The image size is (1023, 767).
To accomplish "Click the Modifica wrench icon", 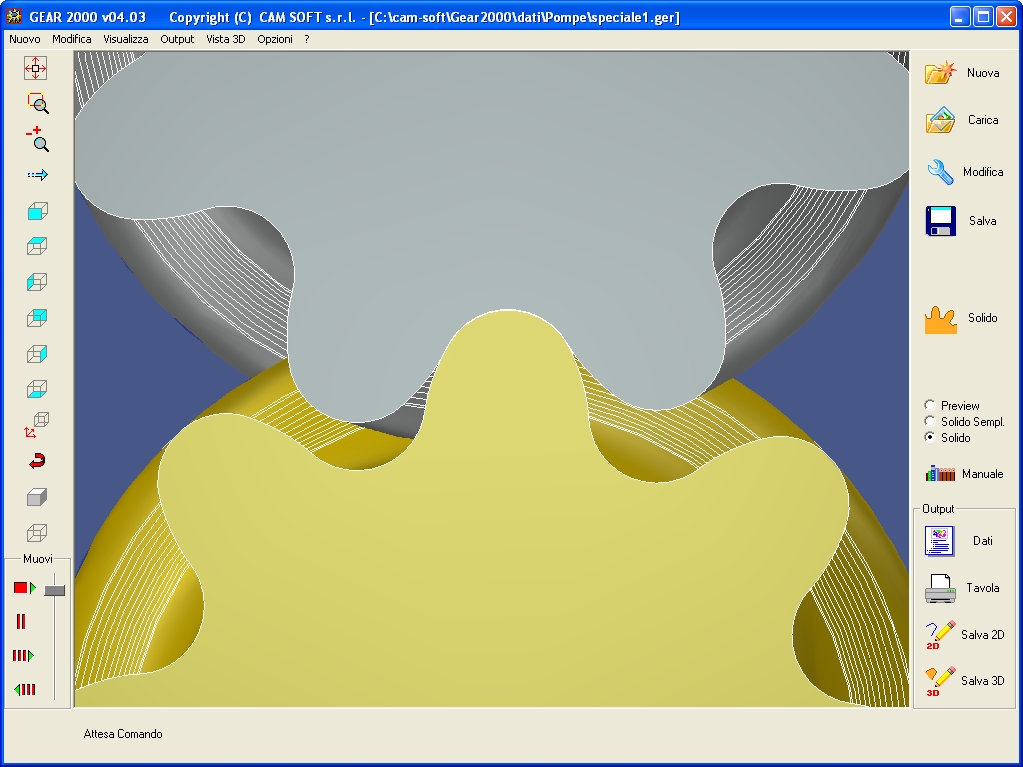I will (940, 172).
